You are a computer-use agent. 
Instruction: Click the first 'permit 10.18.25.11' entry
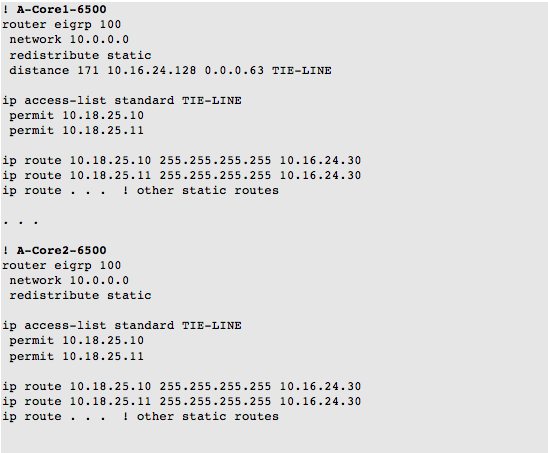pyautogui.click(x=77, y=131)
